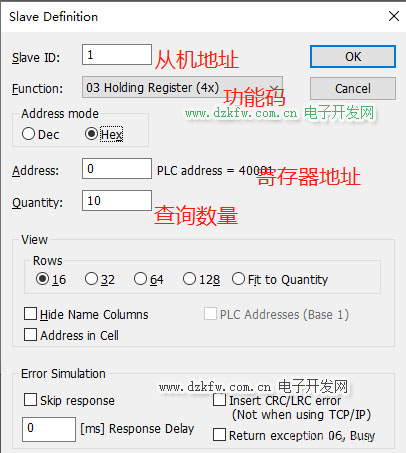406x453 pixels.
Task: Click the Response Delay ms field
Action: point(49,429)
